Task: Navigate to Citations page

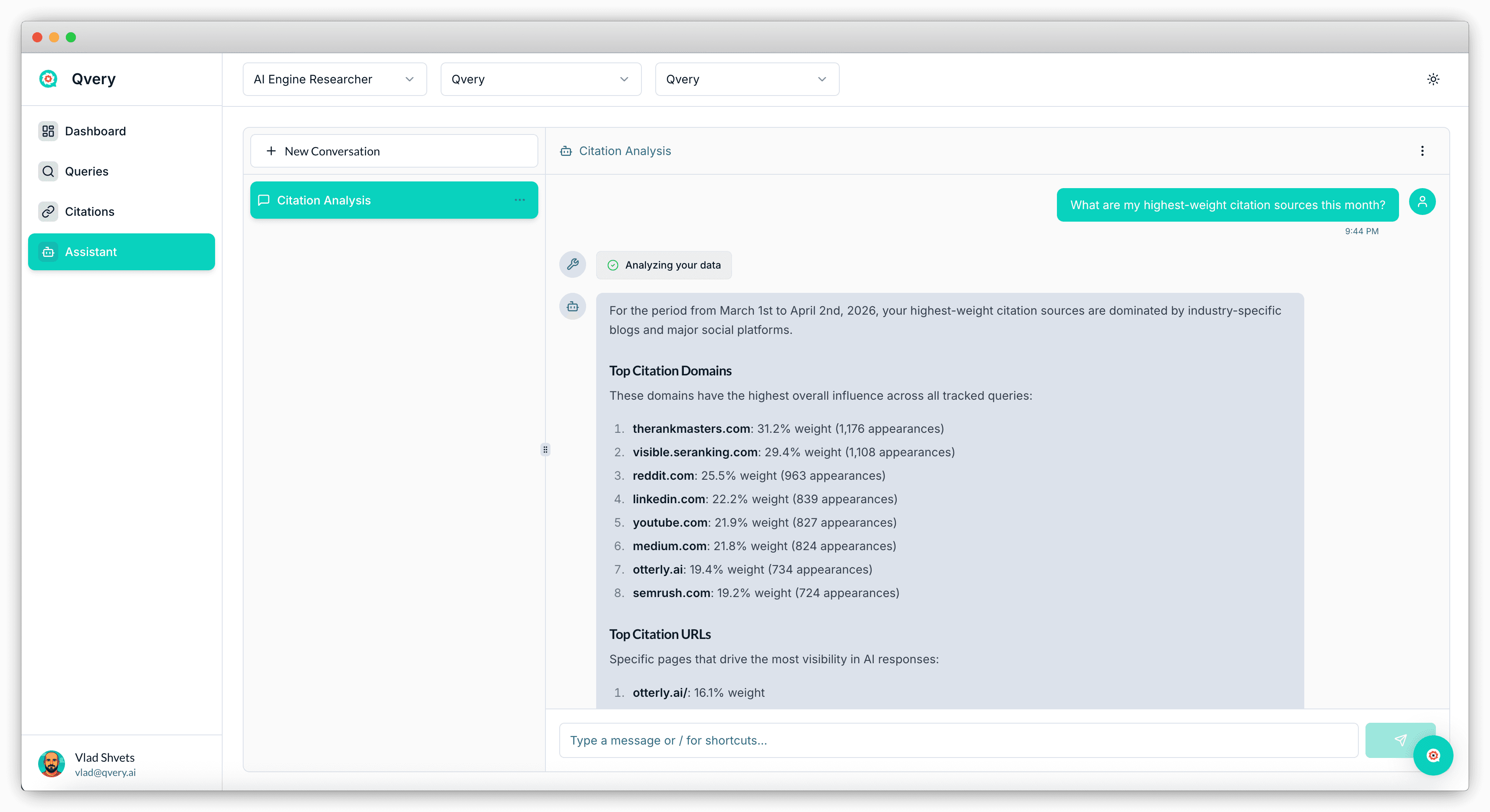Action: (x=90, y=212)
